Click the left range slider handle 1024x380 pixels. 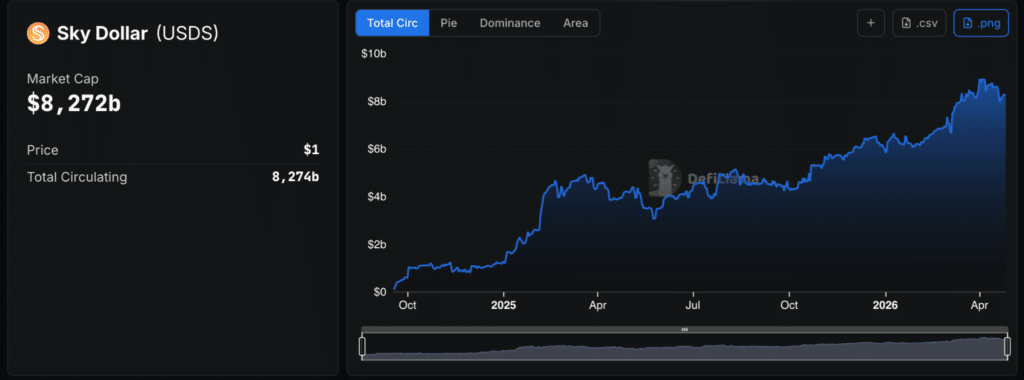[362, 346]
